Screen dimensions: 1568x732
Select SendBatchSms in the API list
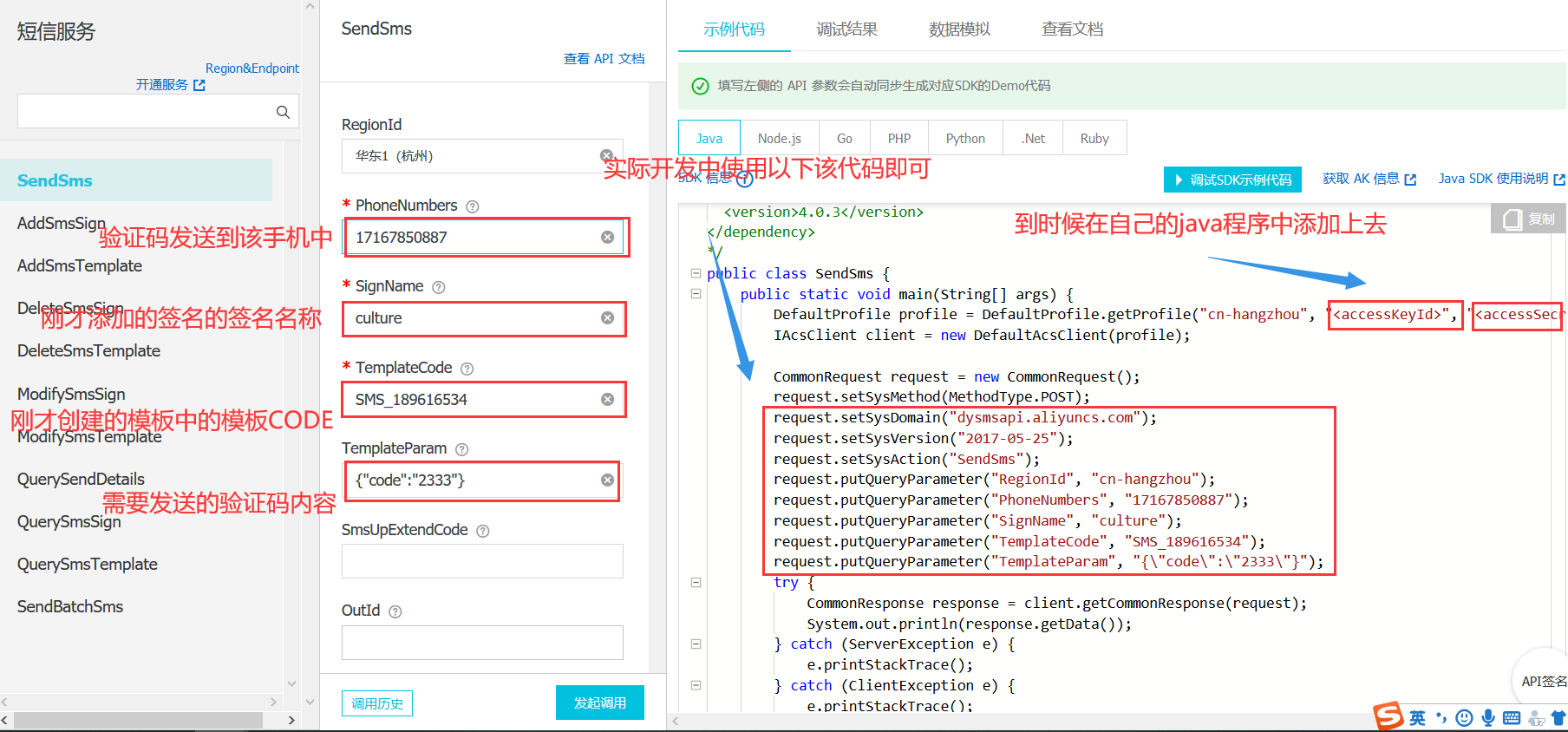(70, 607)
